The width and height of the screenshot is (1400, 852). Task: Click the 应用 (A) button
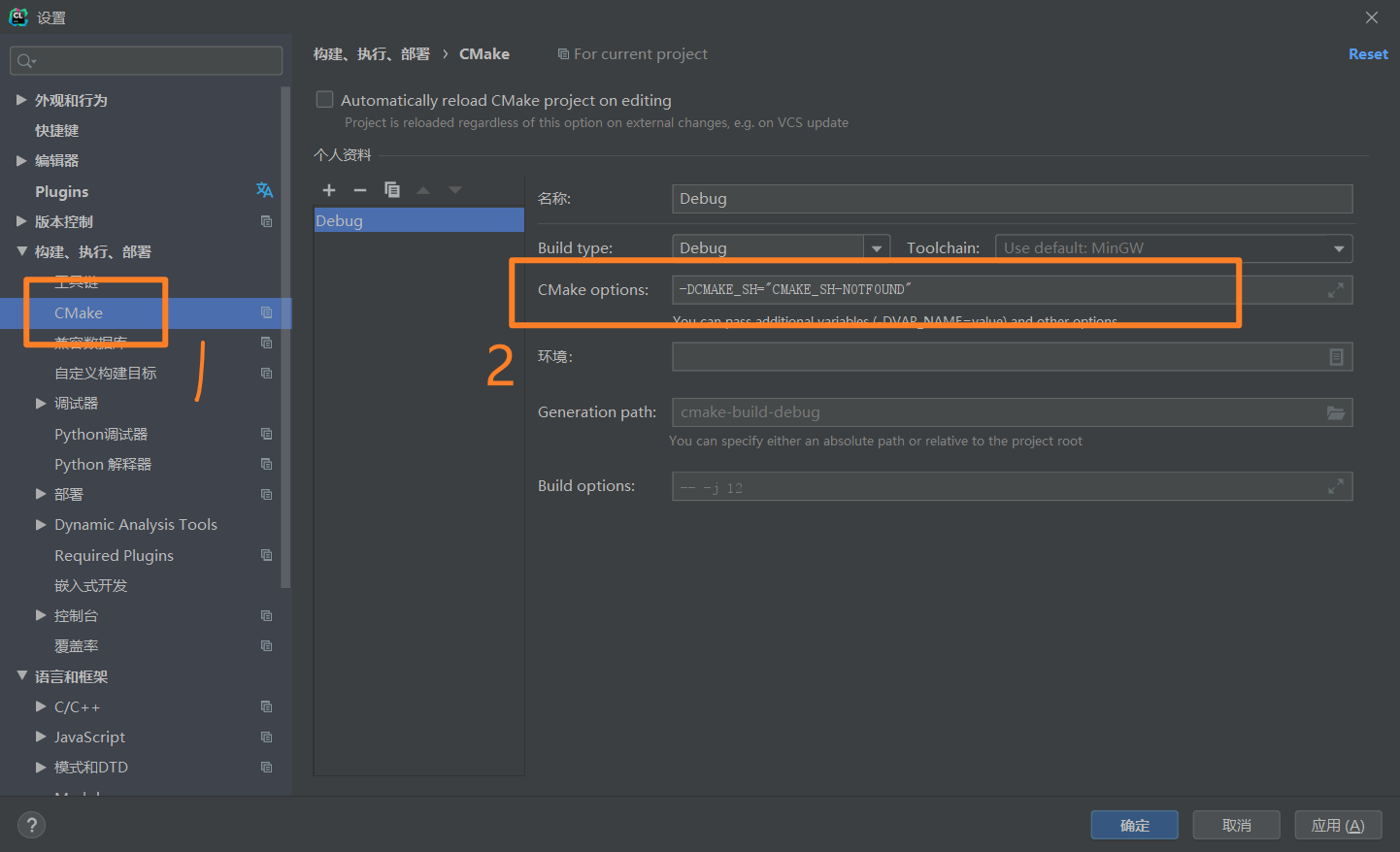(x=1338, y=825)
